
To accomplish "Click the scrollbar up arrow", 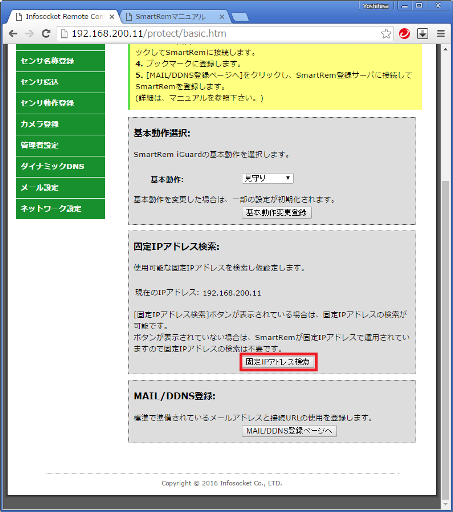I will [446, 49].
